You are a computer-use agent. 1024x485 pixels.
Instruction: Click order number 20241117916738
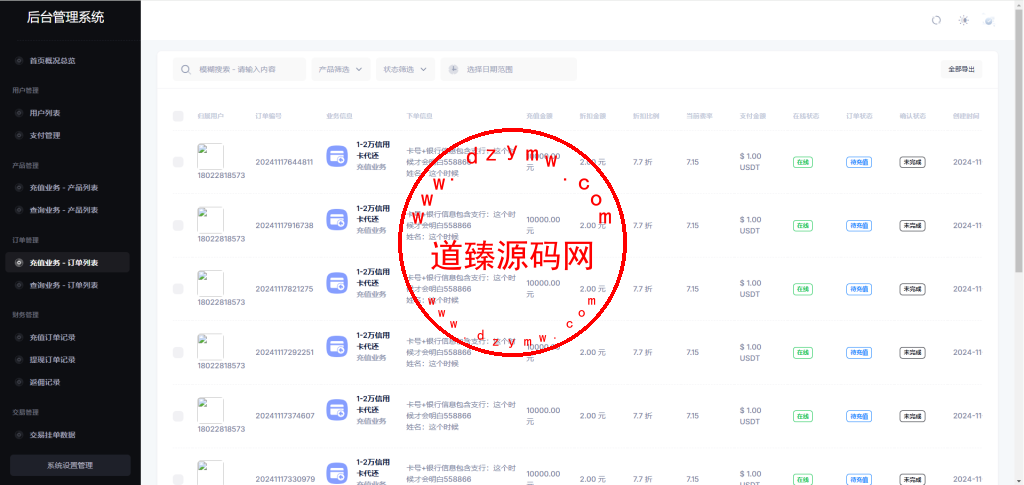(x=284, y=225)
